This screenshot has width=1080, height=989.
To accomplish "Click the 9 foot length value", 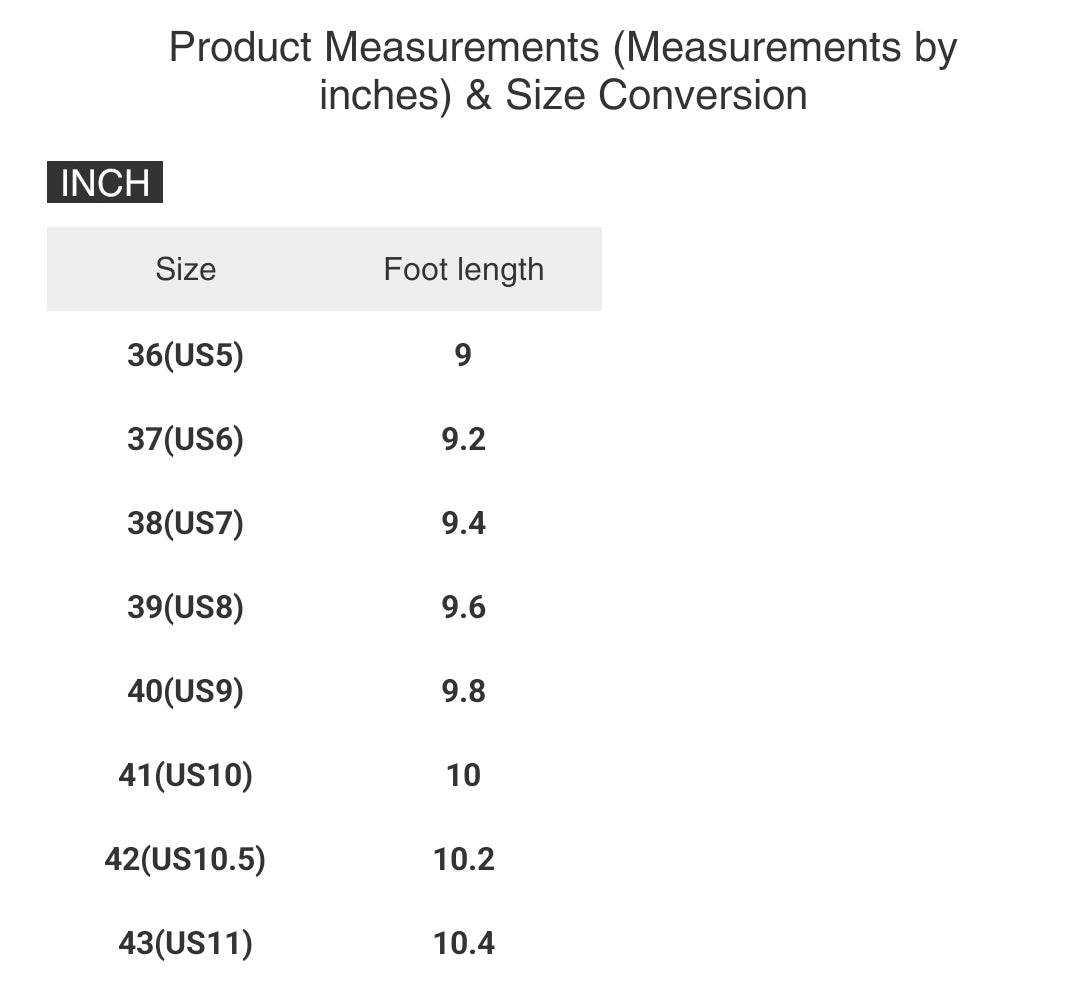I will 463,355.
